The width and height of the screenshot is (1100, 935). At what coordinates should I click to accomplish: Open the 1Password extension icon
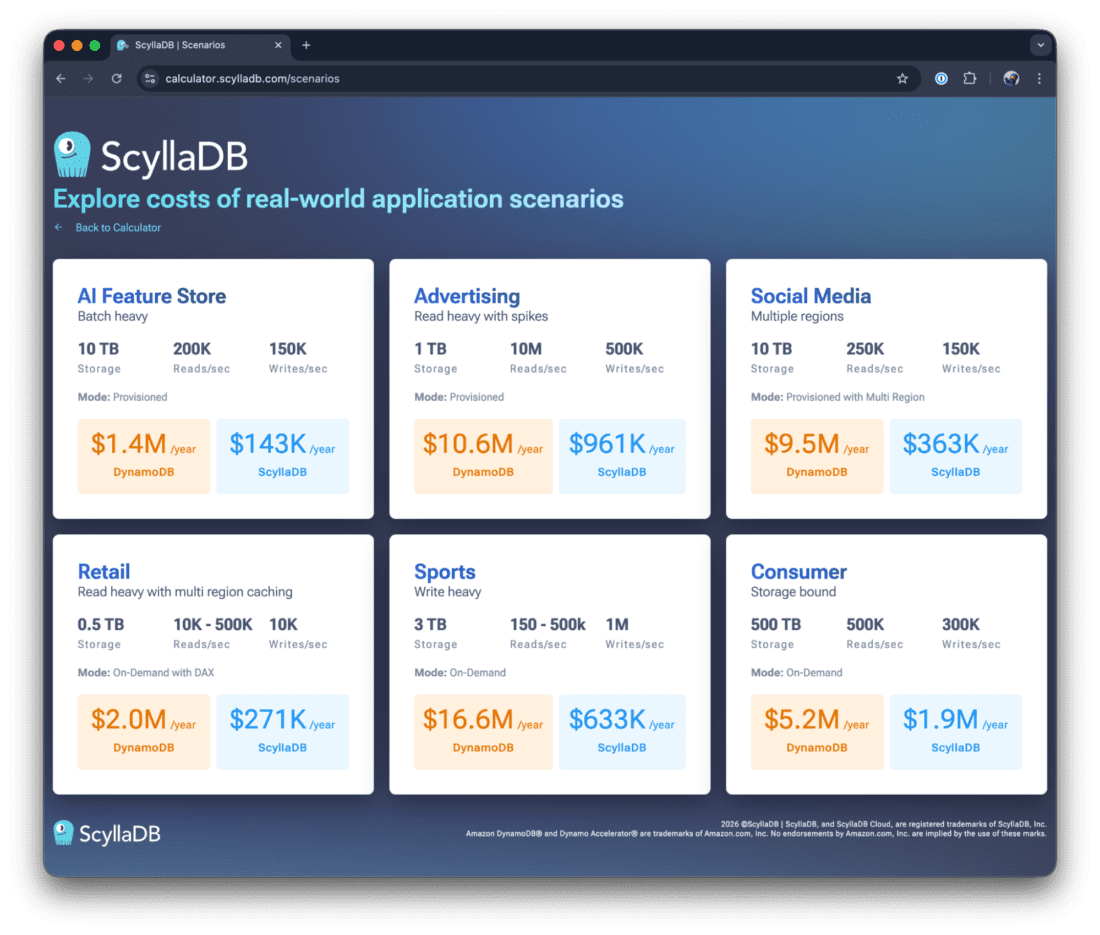click(941, 79)
